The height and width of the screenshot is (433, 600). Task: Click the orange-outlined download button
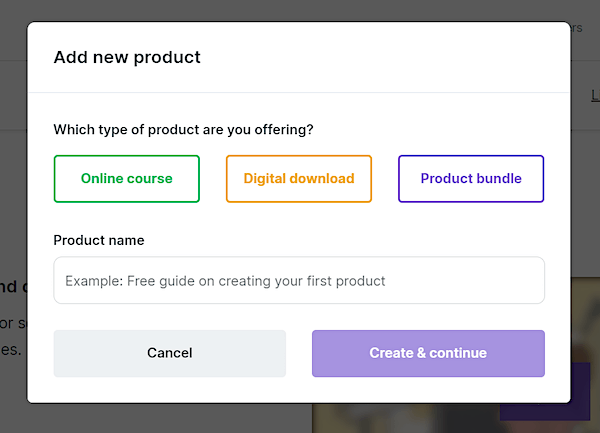(x=299, y=179)
